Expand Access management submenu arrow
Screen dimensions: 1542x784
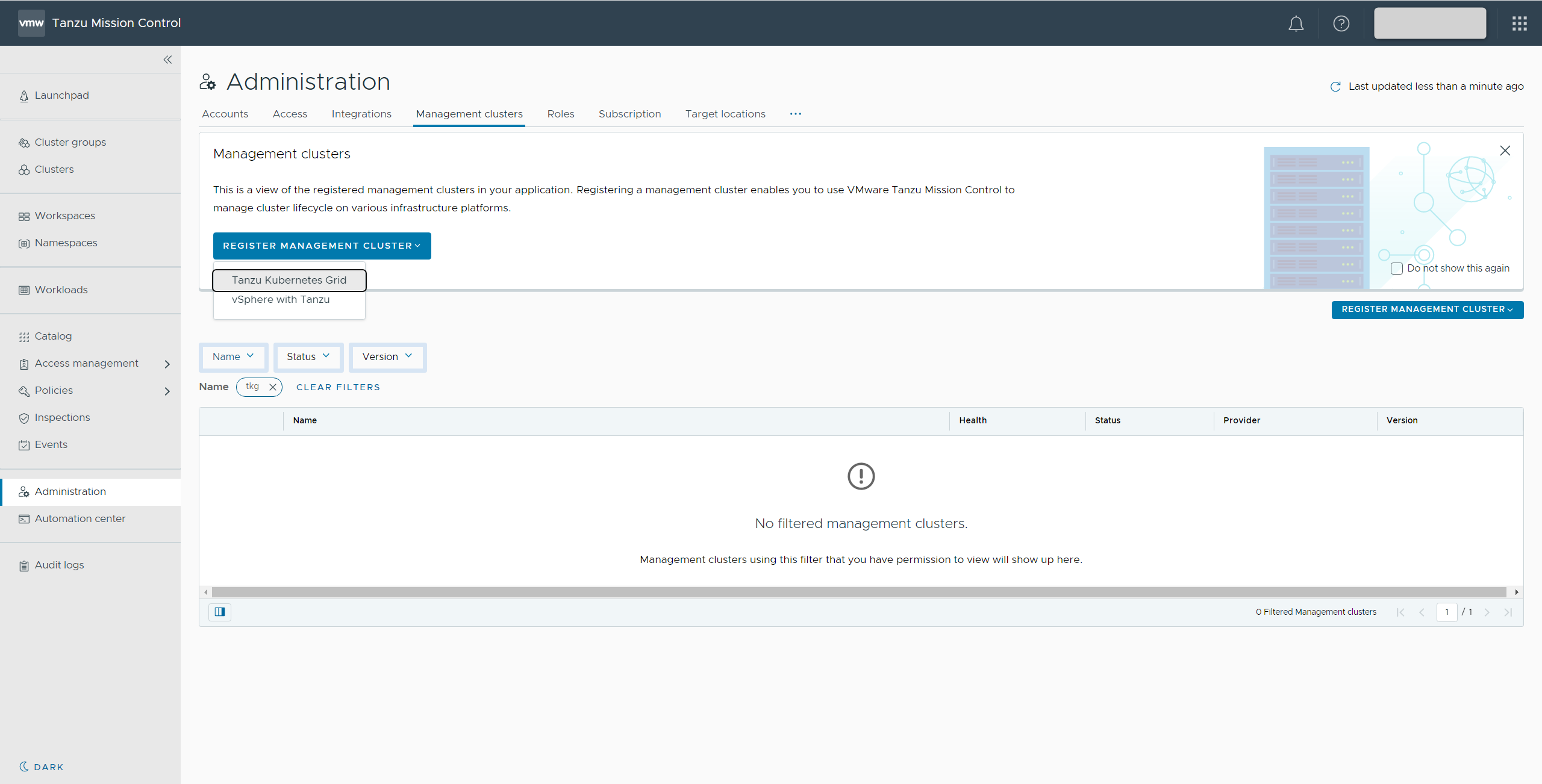coord(167,364)
